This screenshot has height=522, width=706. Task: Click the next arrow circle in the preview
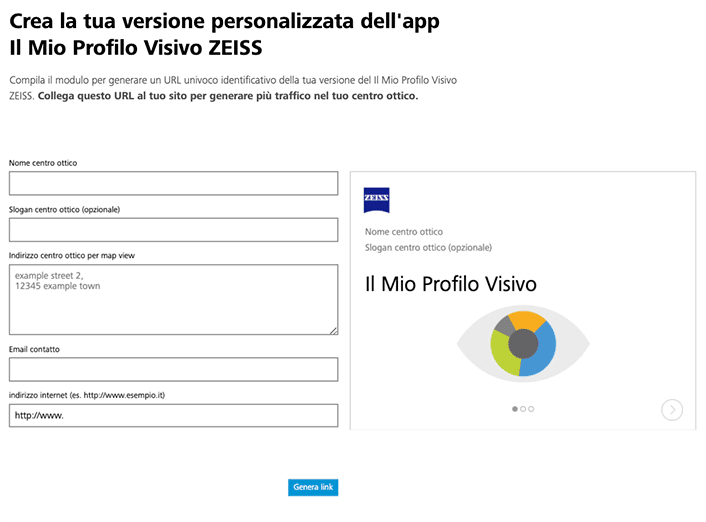tap(672, 409)
